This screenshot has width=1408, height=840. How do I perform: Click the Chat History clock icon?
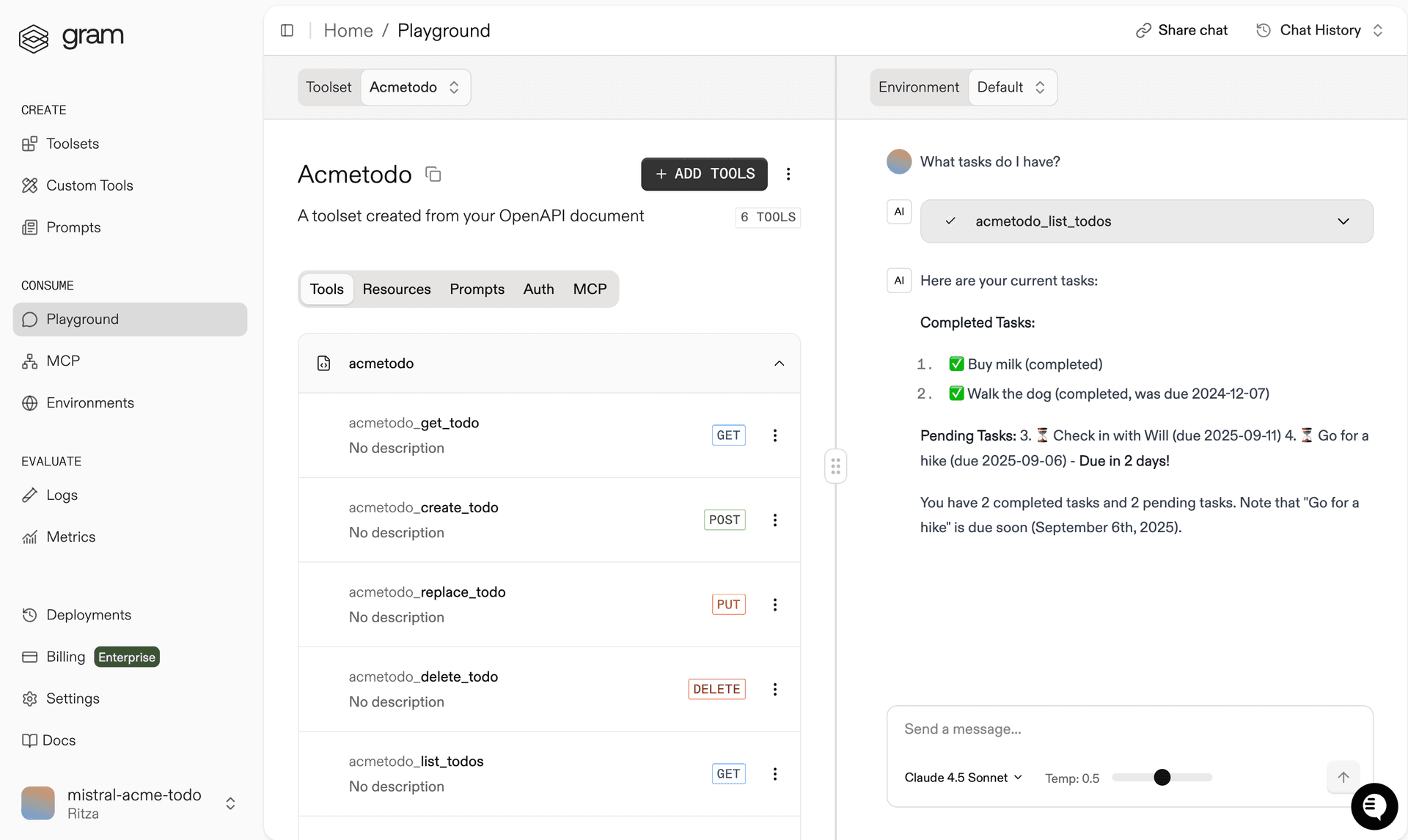[1264, 30]
